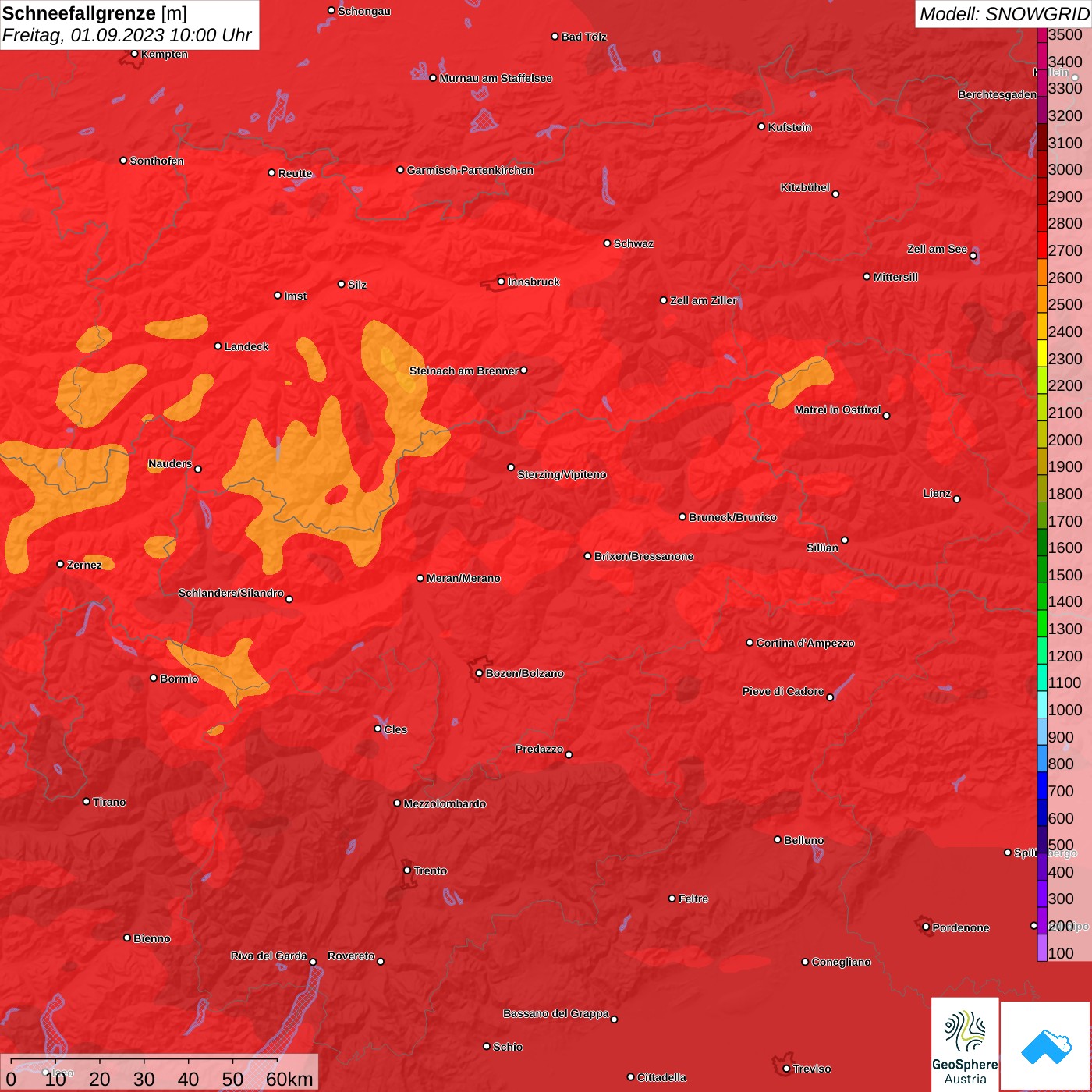Click the Feltre marker dot

(x=672, y=899)
